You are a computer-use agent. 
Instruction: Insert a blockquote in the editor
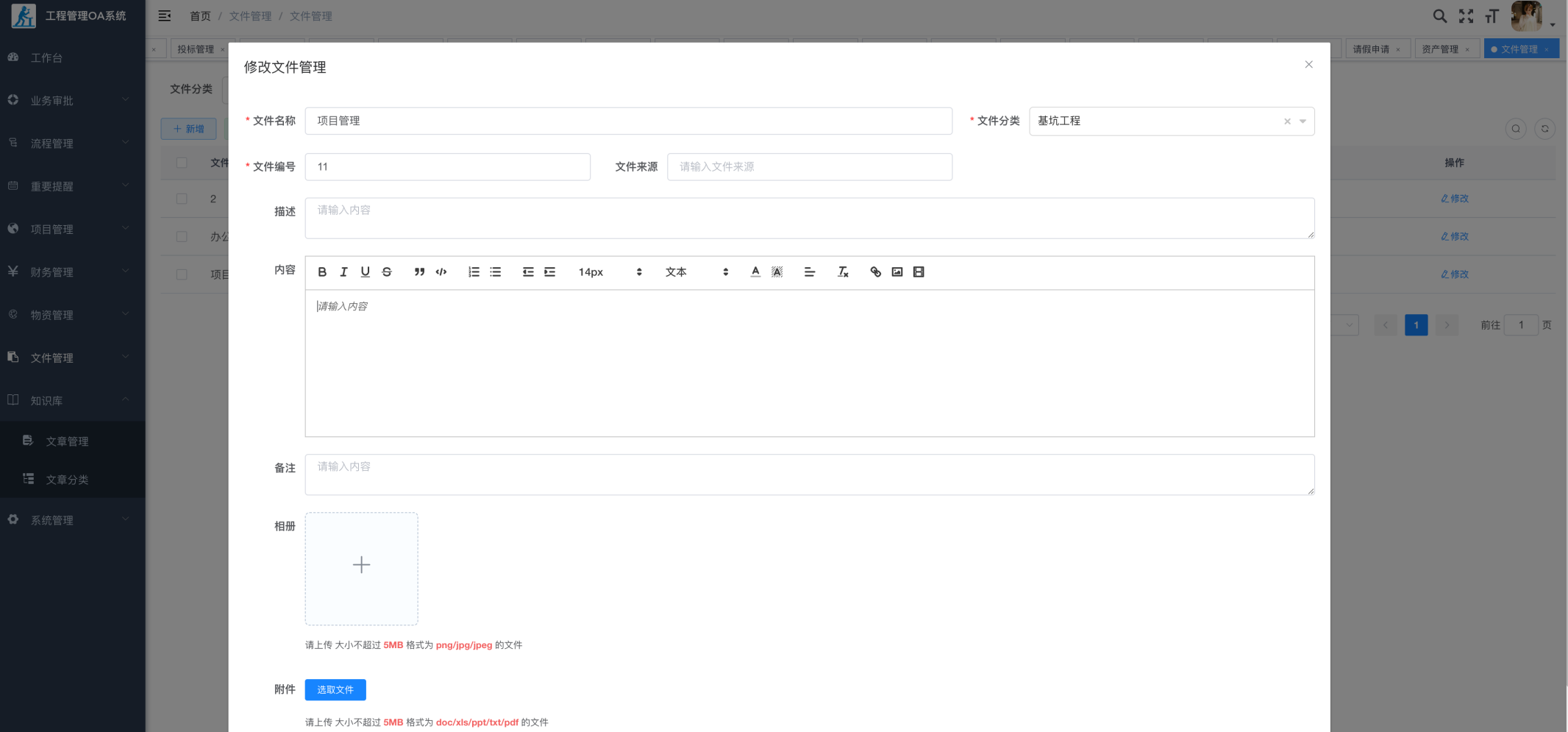coord(419,272)
